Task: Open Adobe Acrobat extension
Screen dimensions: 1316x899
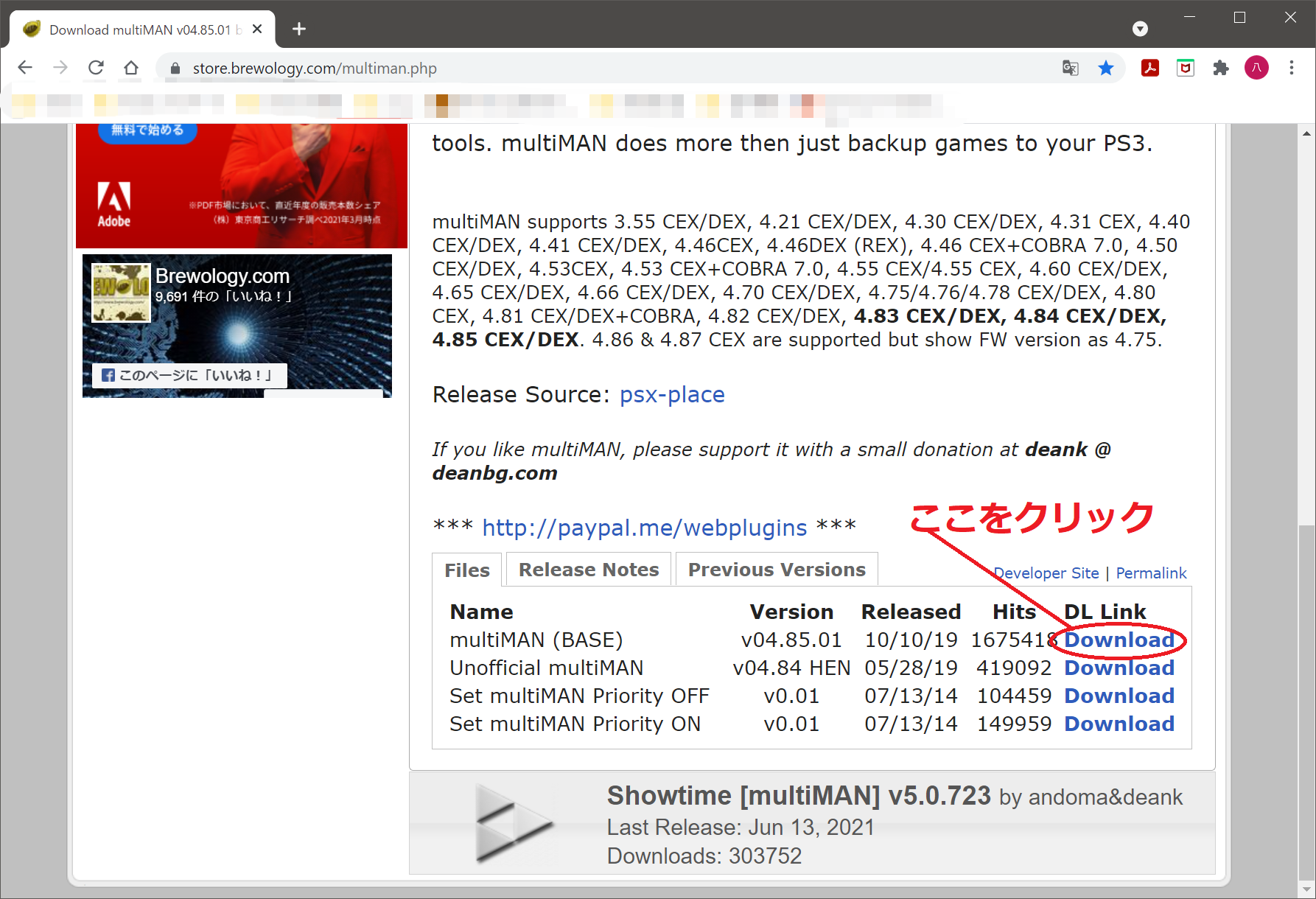Action: point(1150,69)
